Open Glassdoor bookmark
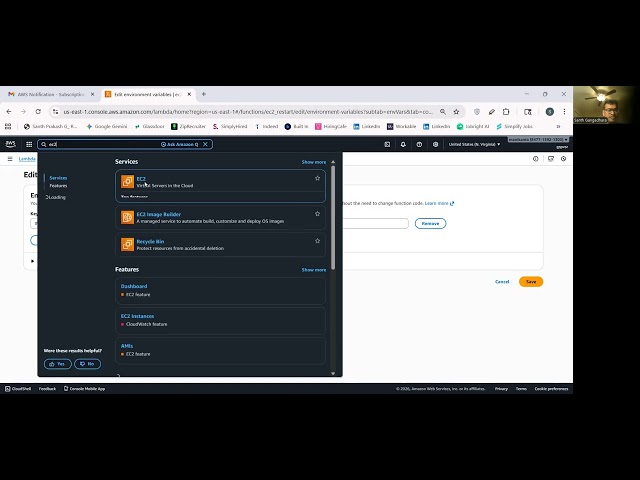This screenshot has height=480, width=640. coord(149,127)
